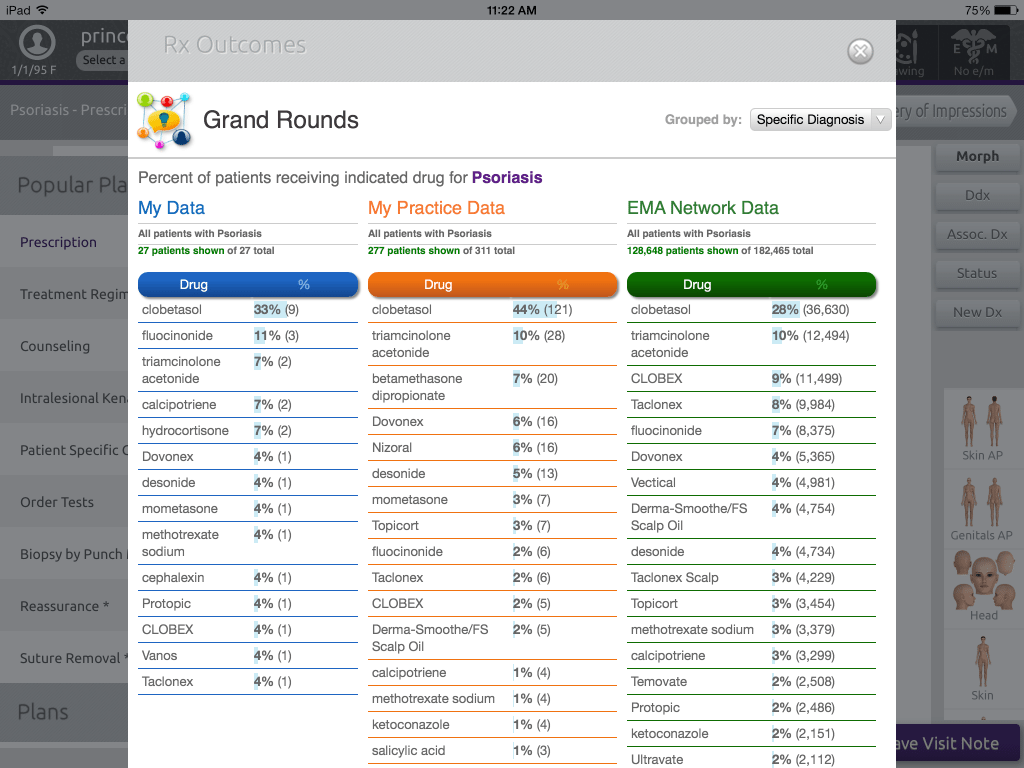This screenshot has width=1024, height=768.
Task: Click the Ddx button
Action: click(x=977, y=195)
